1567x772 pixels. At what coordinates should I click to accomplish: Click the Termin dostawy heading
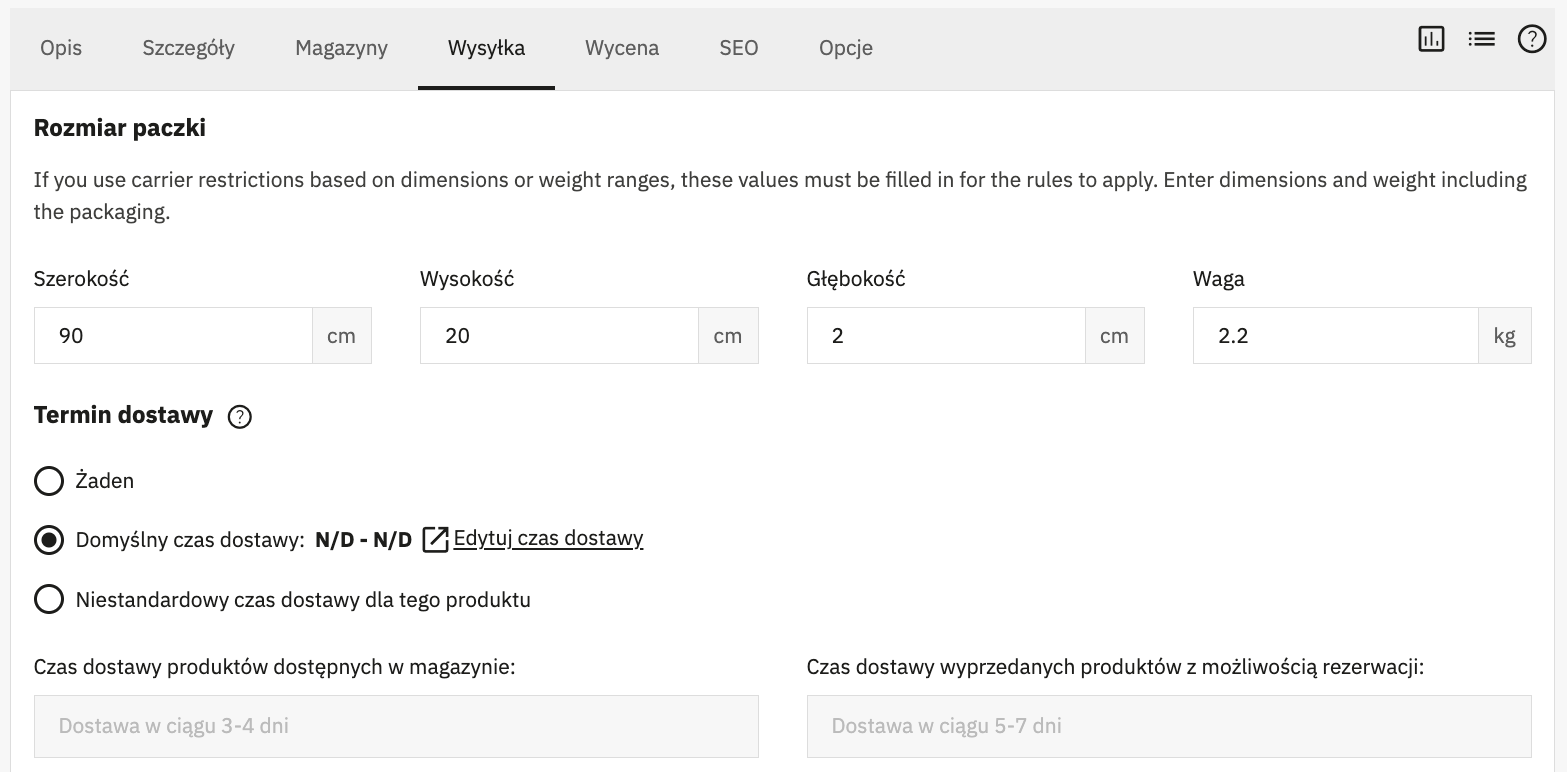pyautogui.click(x=124, y=416)
